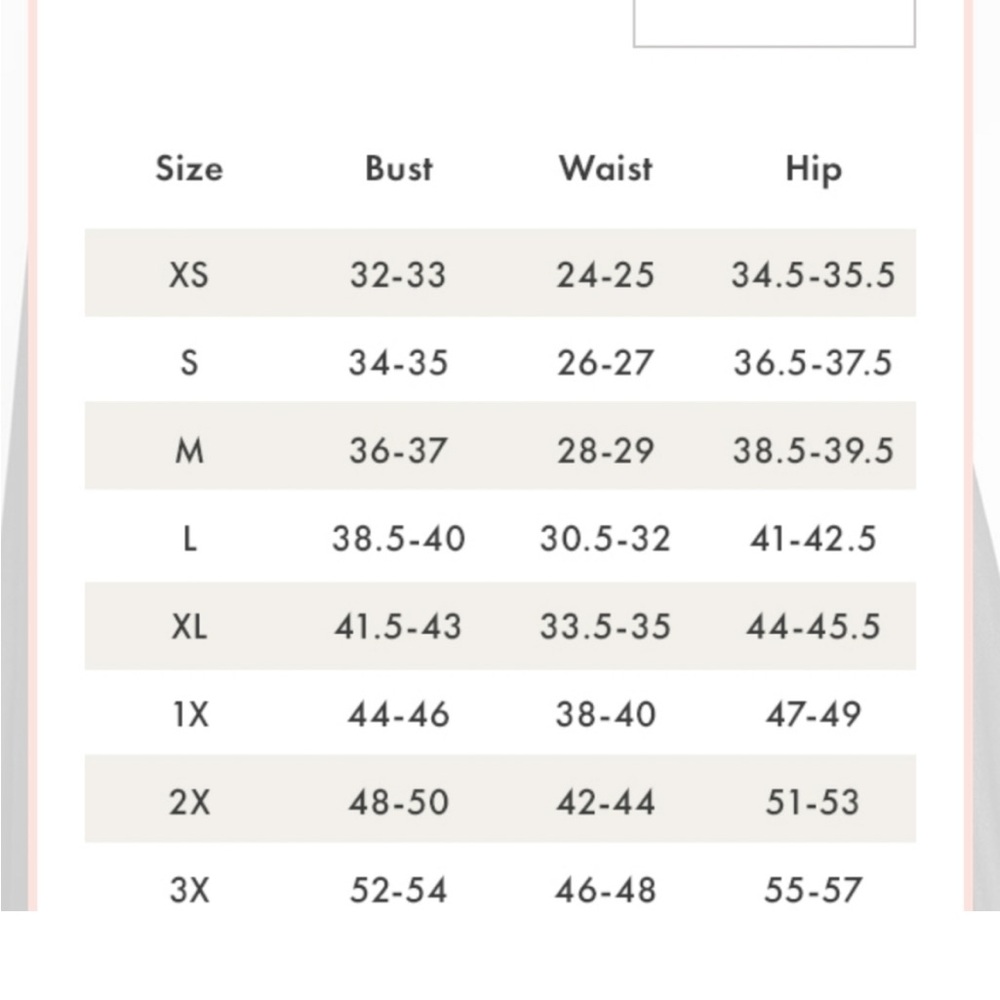The height and width of the screenshot is (1000, 1000).
Task: Select the 2X size row label
Action: [189, 802]
